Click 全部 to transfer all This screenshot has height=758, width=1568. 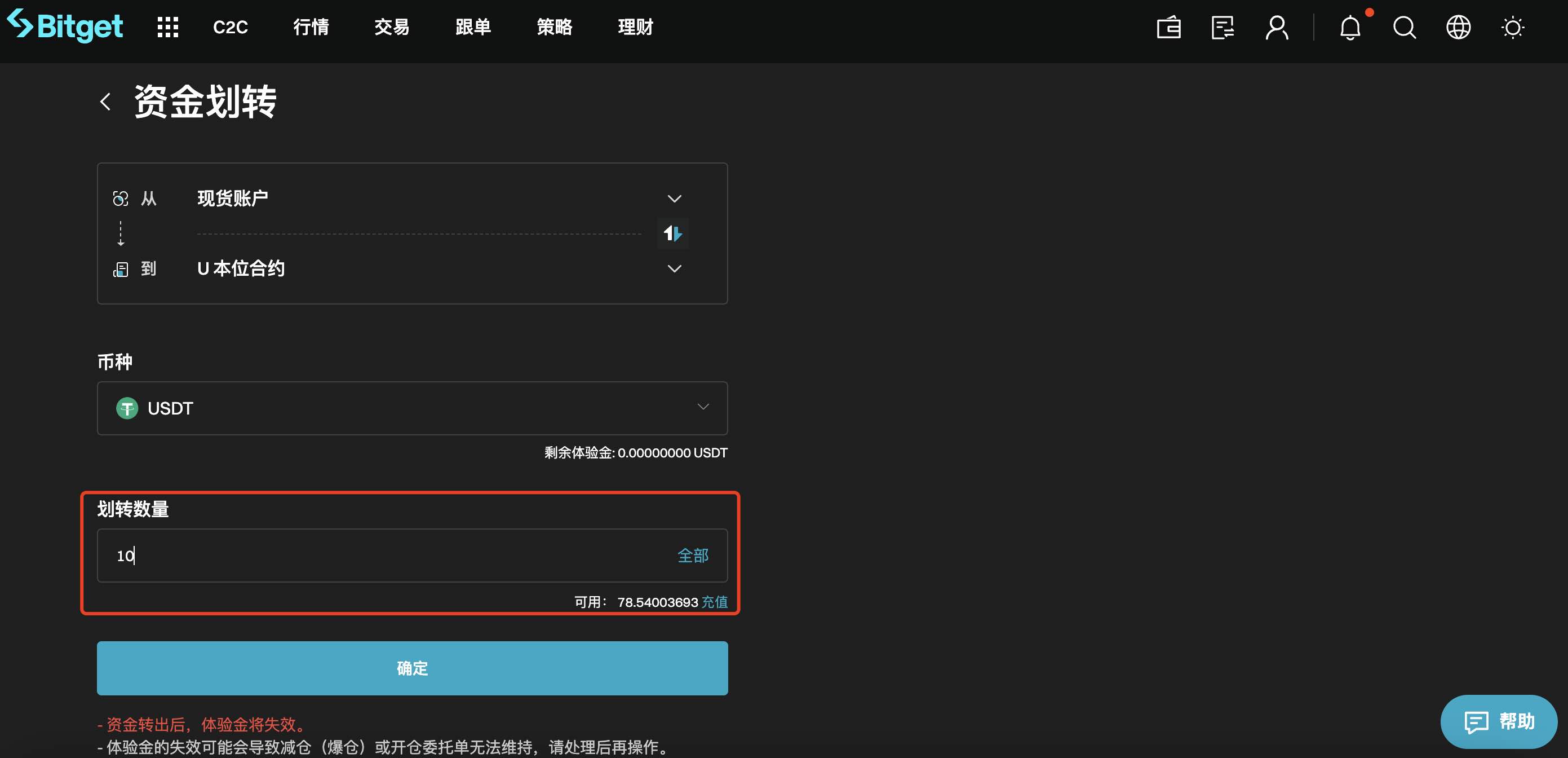693,555
